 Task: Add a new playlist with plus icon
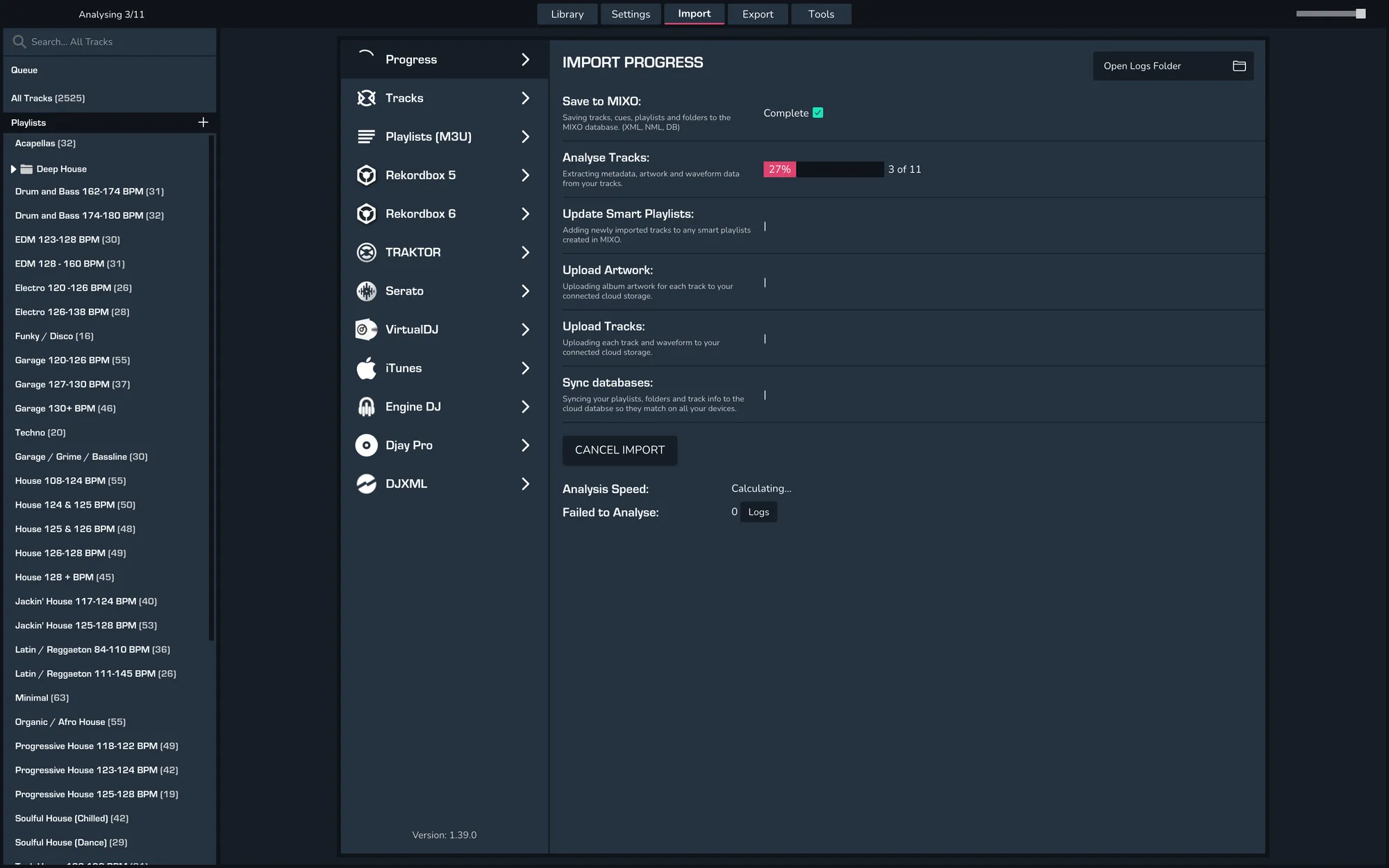[203, 122]
